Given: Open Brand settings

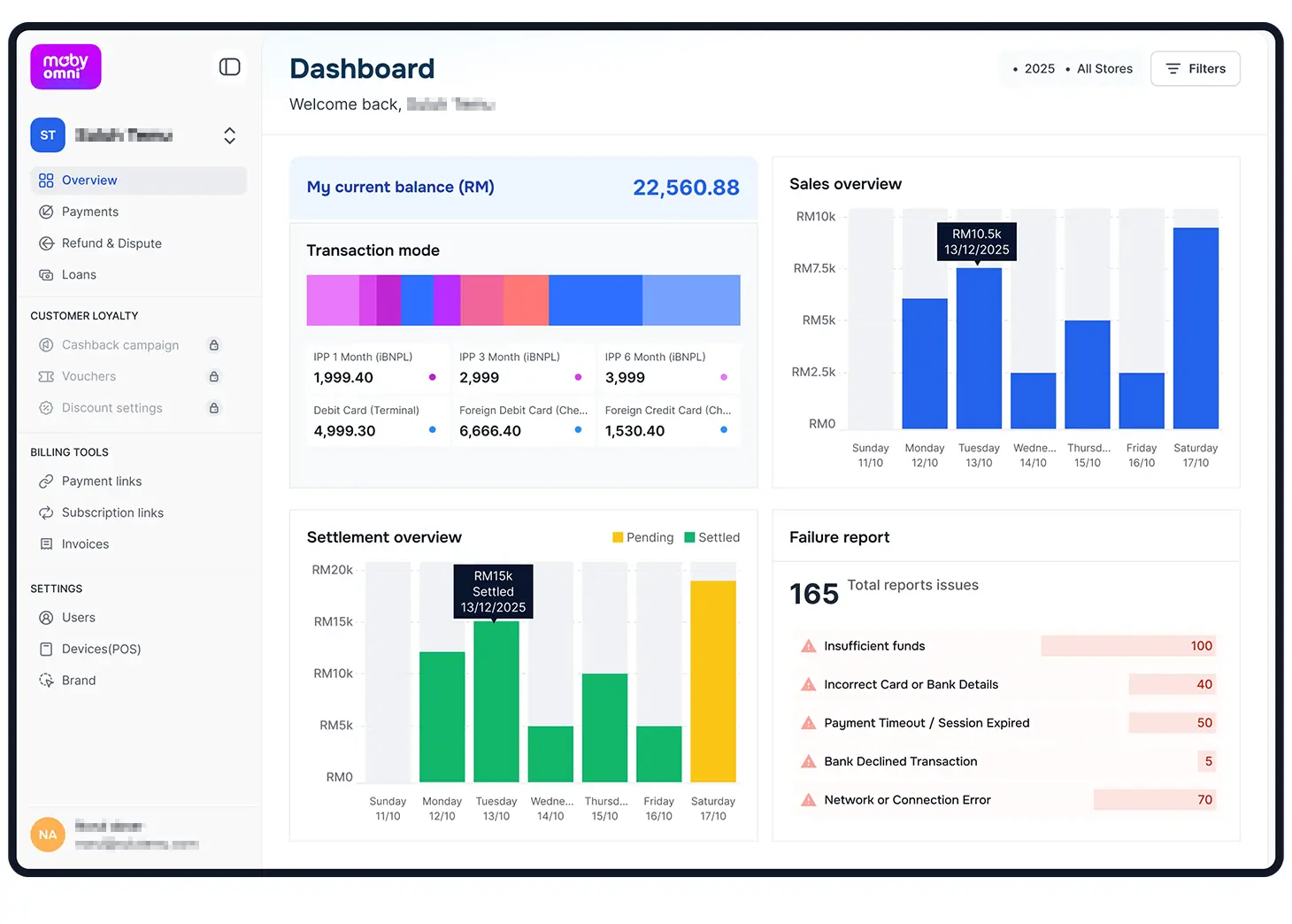Looking at the screenshot, I should click(x=78, y=681).
